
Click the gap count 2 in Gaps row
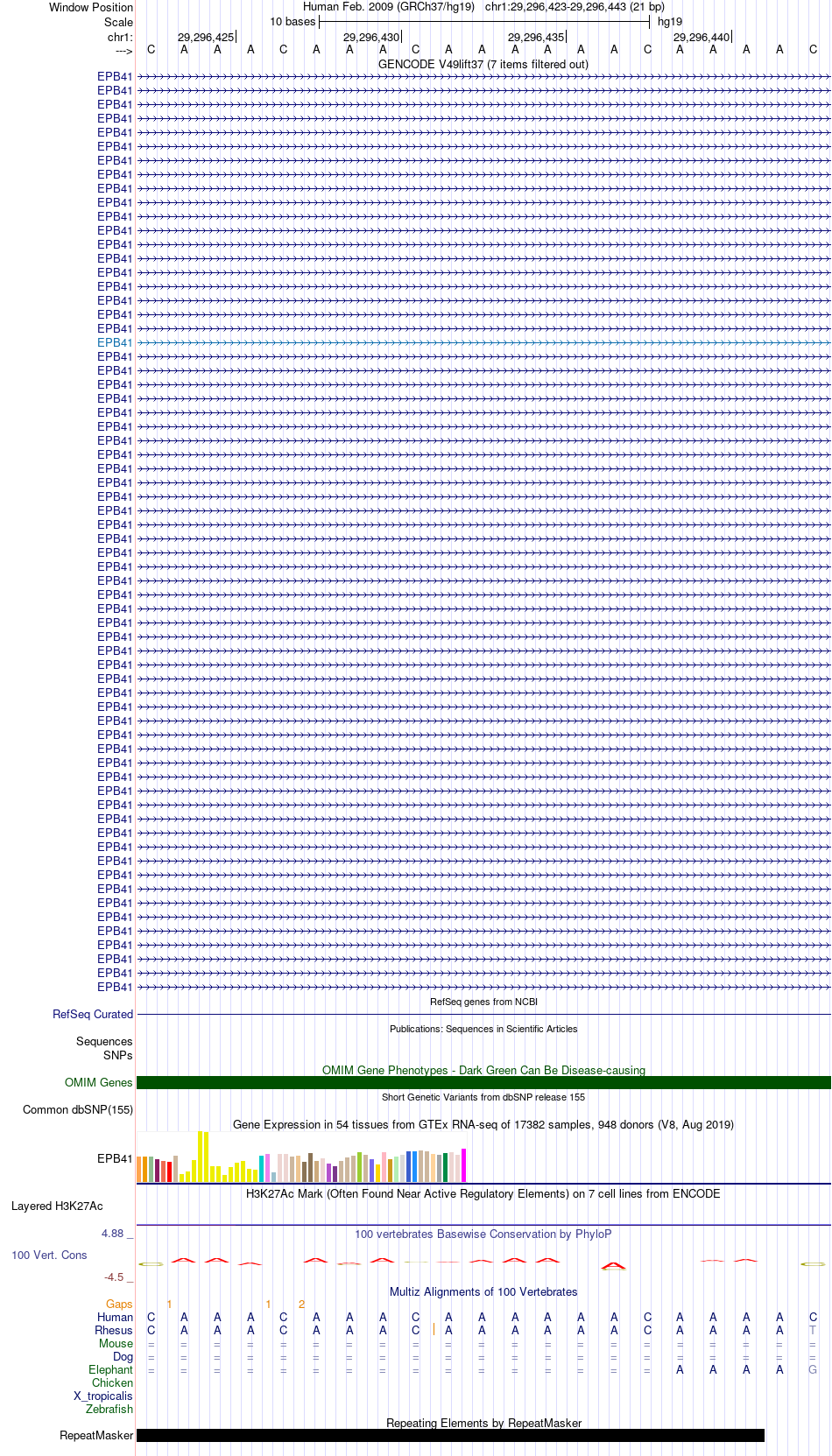[301, 1304]
